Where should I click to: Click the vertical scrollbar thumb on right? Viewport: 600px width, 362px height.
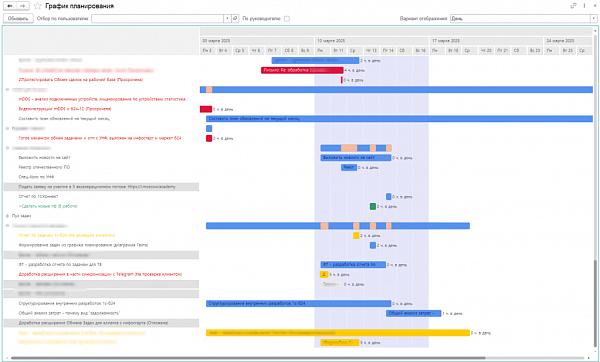click(595, 302)
